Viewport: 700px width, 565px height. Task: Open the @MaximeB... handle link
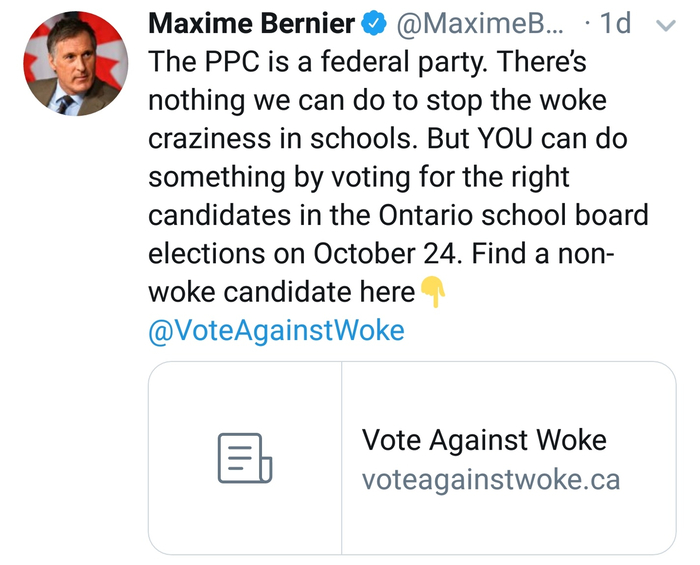[x=465, y=24]
